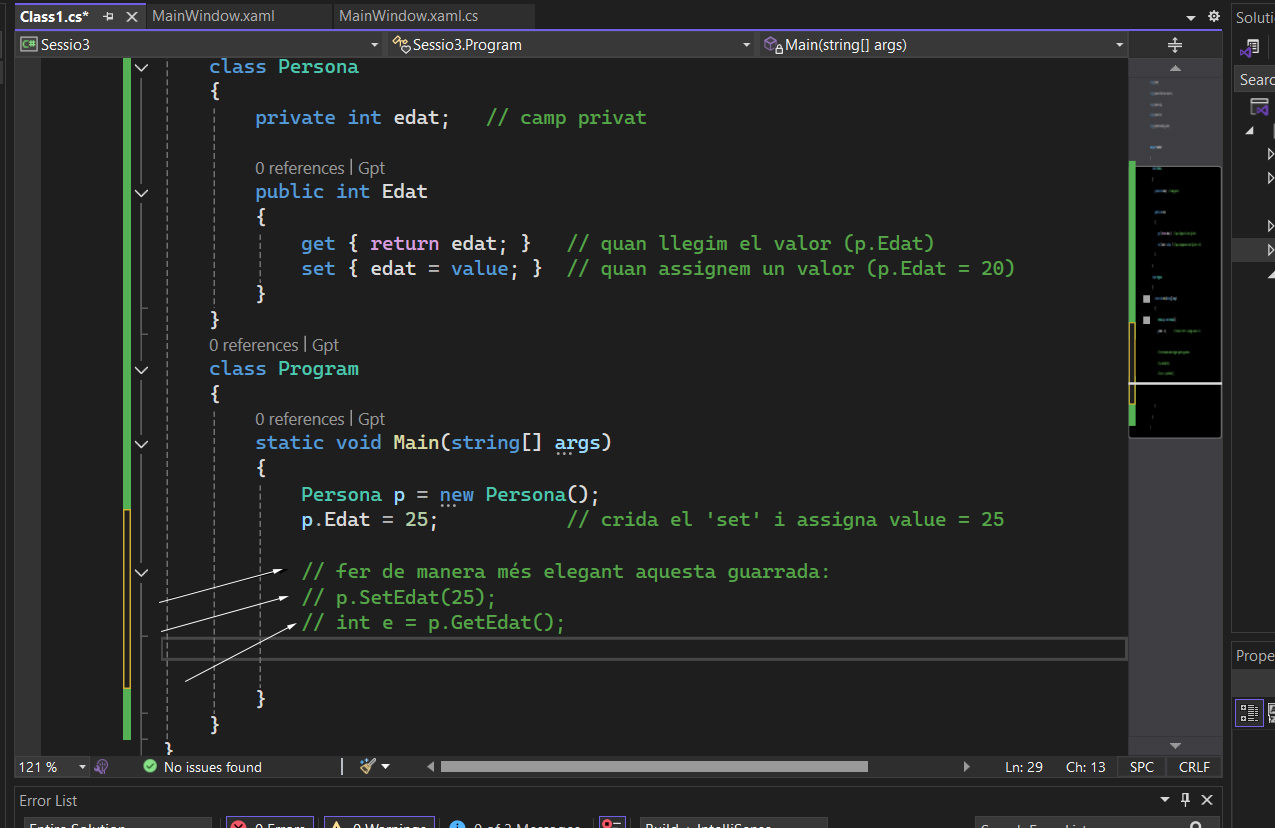
Task: Click the CRLF line ending button
Action: coord(1194,767)
